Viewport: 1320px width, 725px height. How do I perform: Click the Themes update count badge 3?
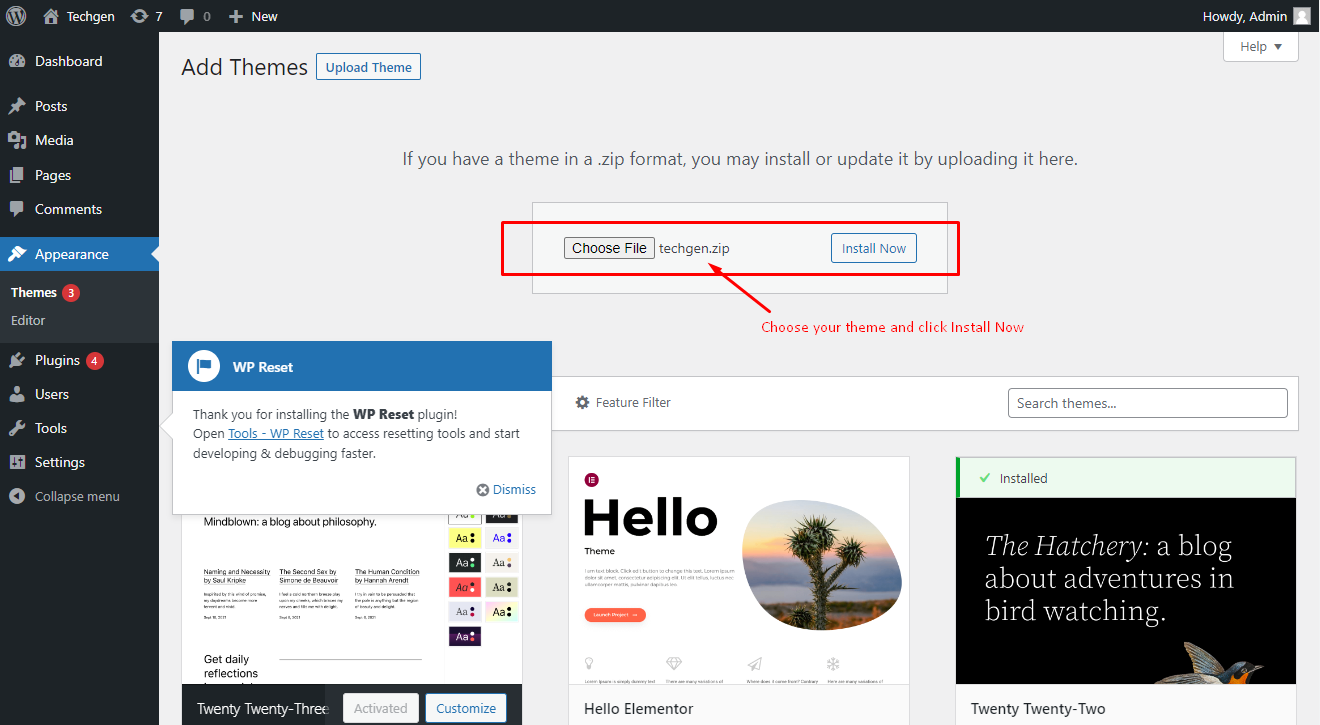tap(71, 293)
